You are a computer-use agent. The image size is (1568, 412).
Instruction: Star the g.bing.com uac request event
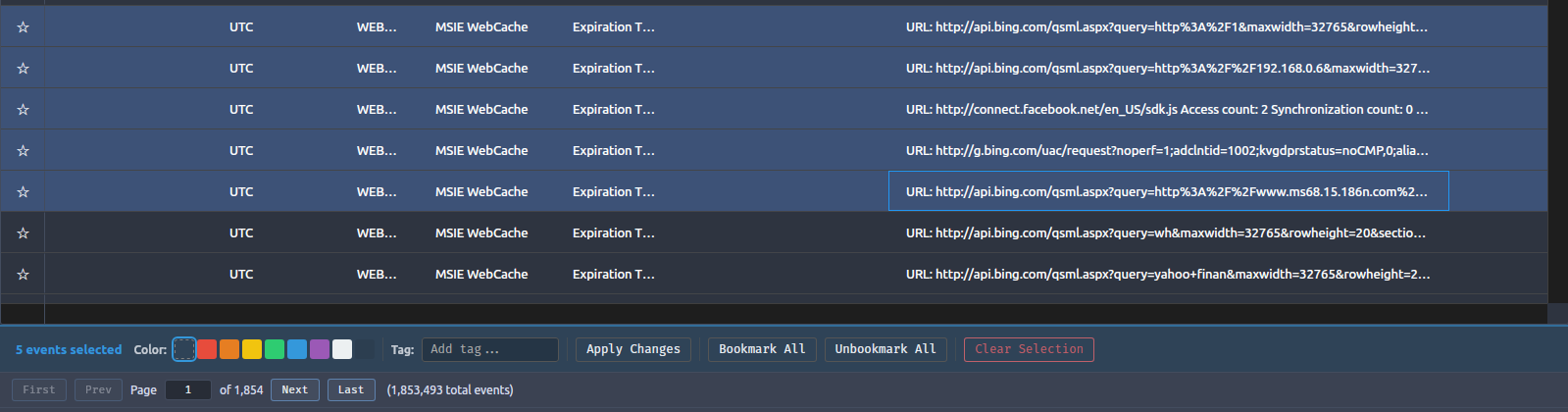(x=23, y=151)
